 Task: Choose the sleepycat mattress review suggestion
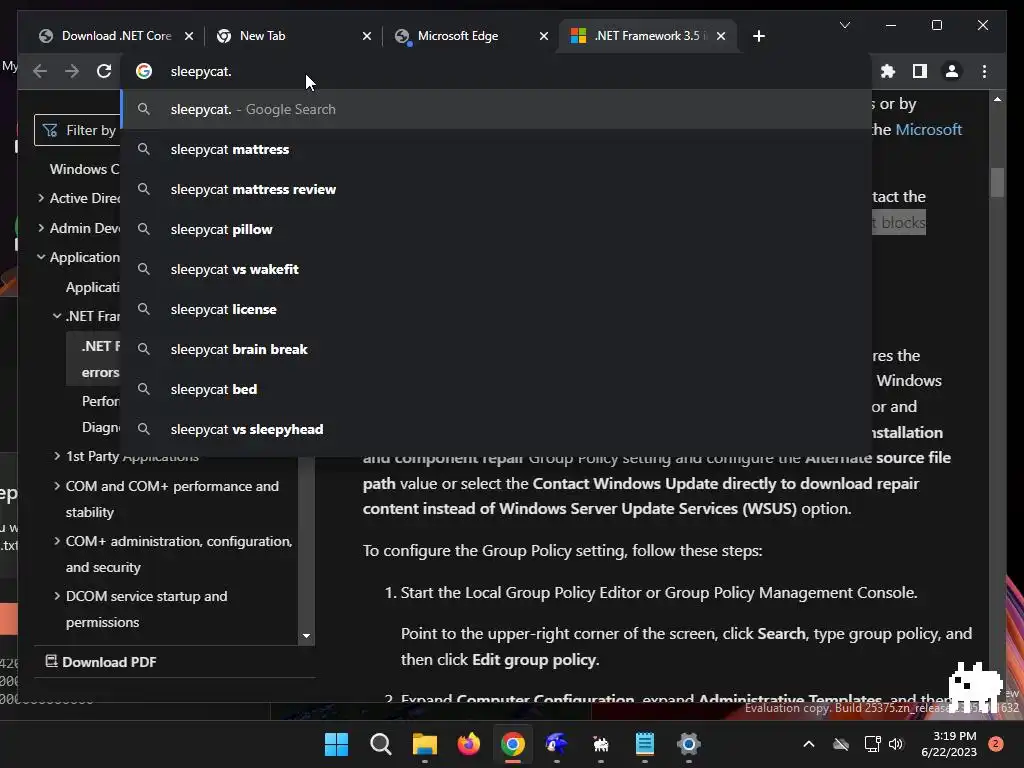tap(496, 189)
